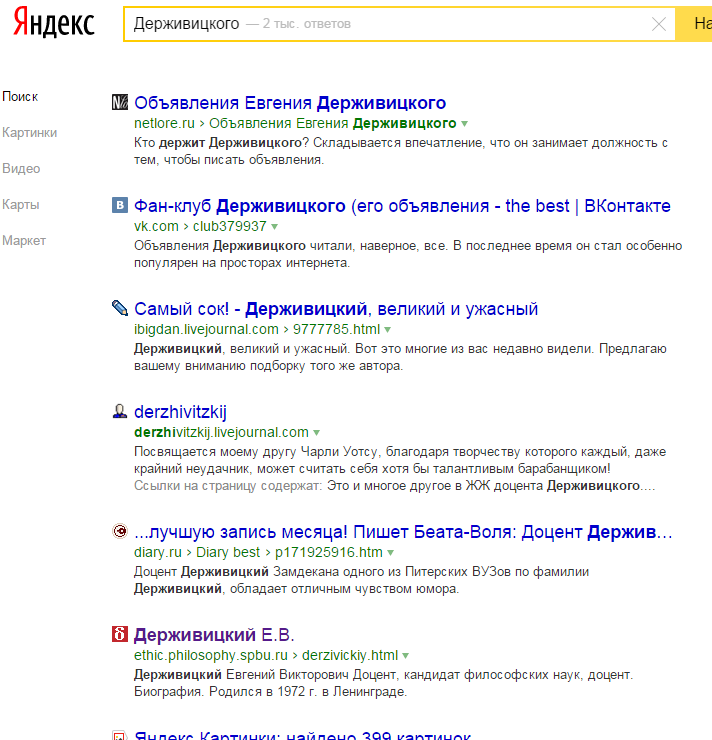Viewport: 712px width, 740px height.
Task: Click ibigdan.livejournal.com domain link
Action: [206, 329]
